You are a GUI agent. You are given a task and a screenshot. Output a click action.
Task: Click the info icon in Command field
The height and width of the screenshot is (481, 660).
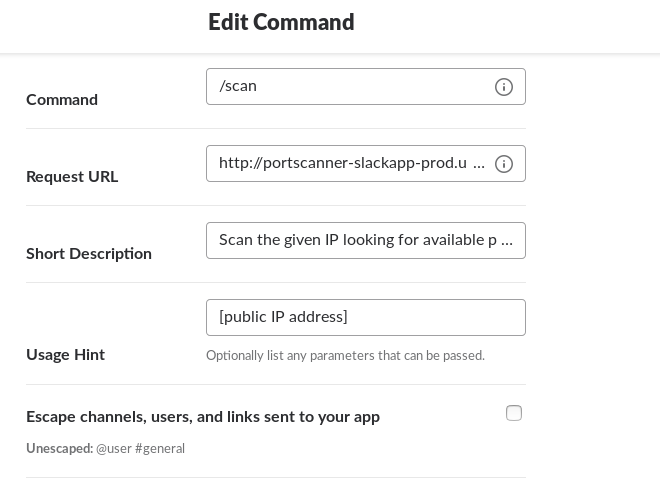tap(503, 87)
